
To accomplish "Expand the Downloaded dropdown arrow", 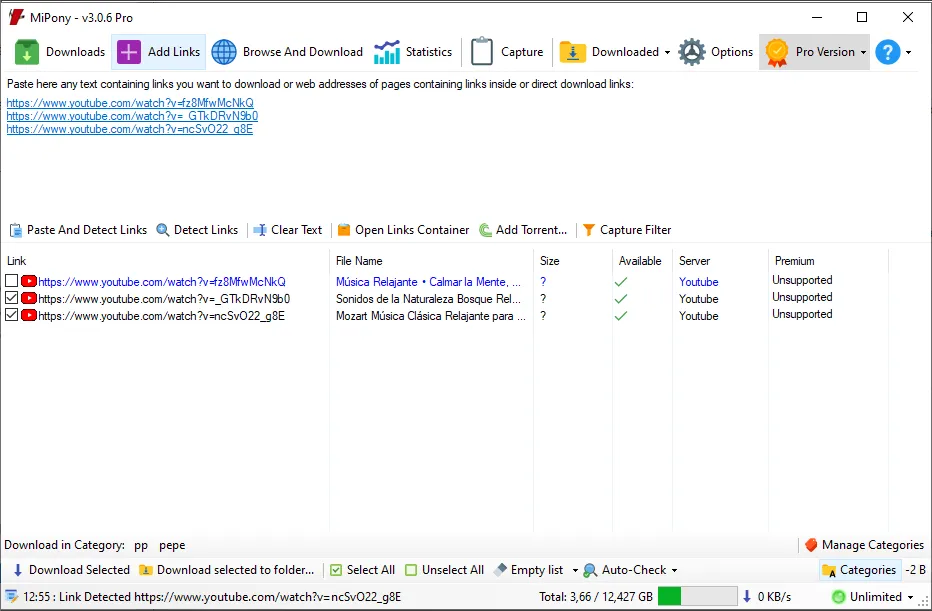I will coord(667,52).
